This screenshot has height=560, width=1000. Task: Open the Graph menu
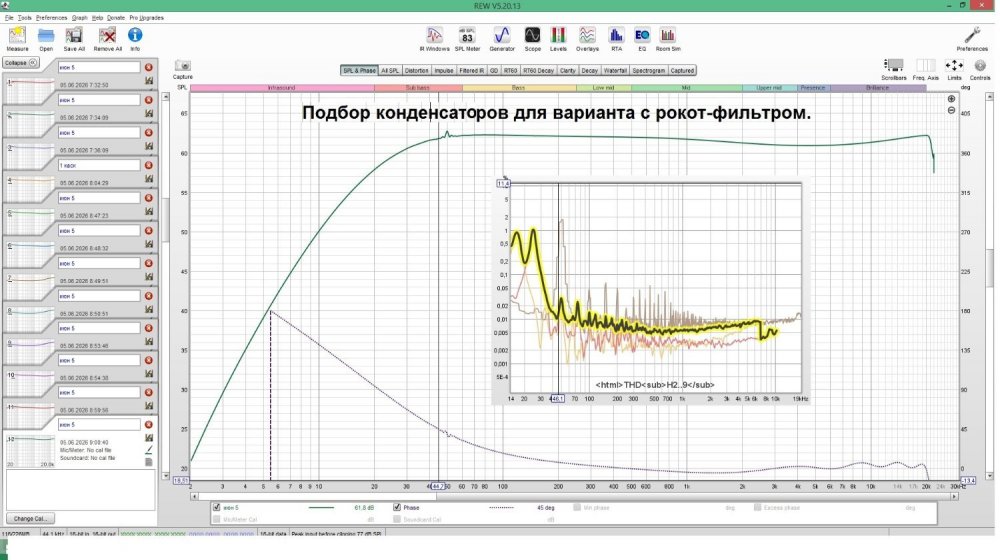coord(79,18)
